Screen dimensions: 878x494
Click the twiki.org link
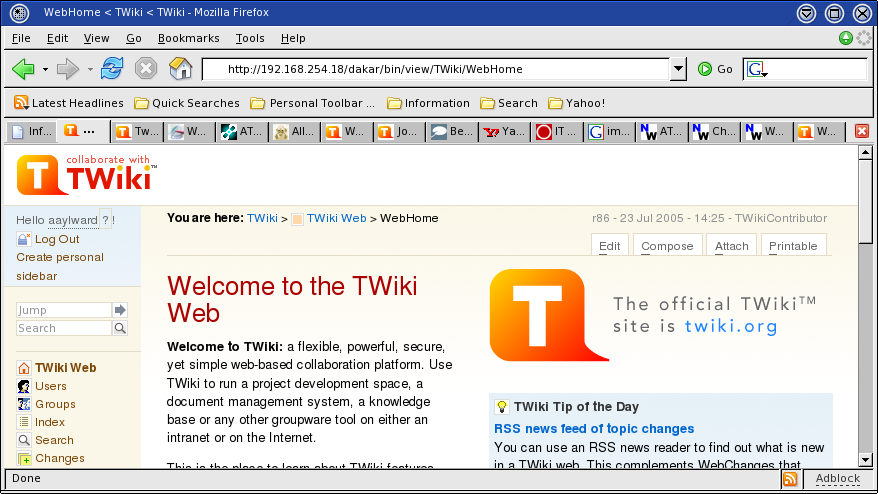(x=731, y=327)
